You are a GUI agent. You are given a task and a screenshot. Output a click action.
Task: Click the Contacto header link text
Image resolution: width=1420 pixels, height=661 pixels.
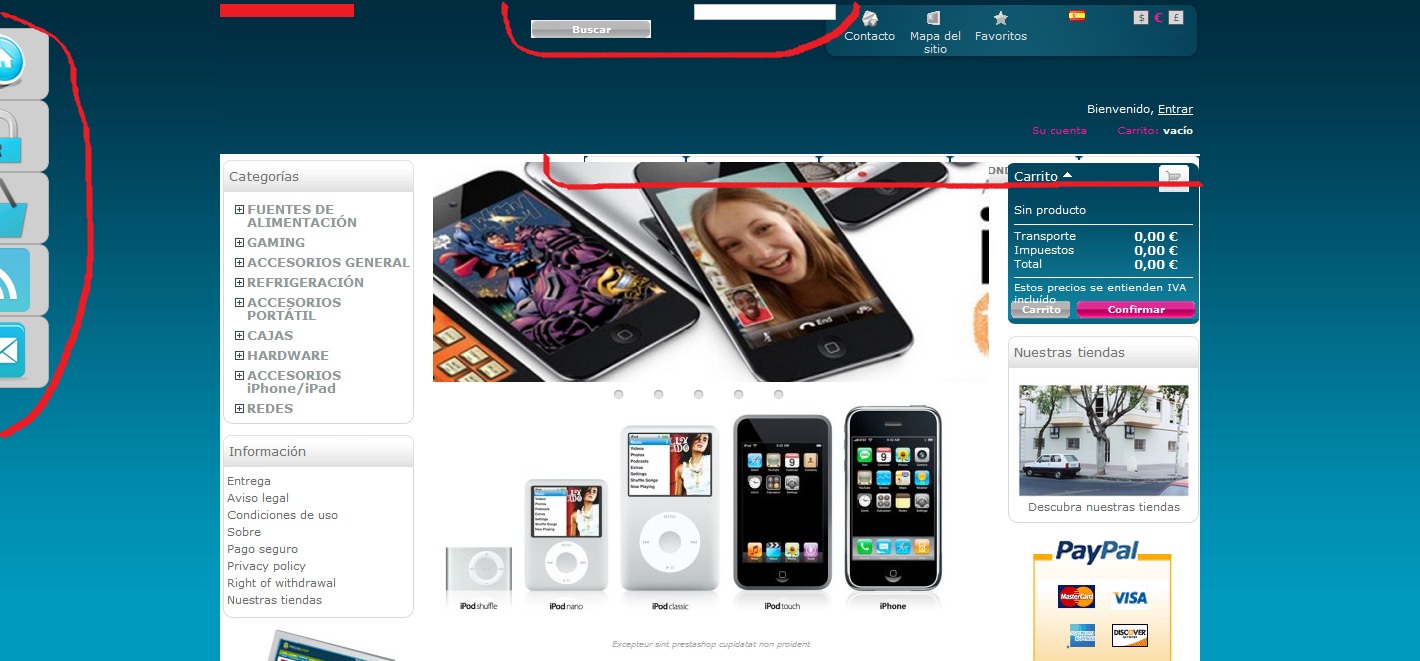click(x=870, y=36)
